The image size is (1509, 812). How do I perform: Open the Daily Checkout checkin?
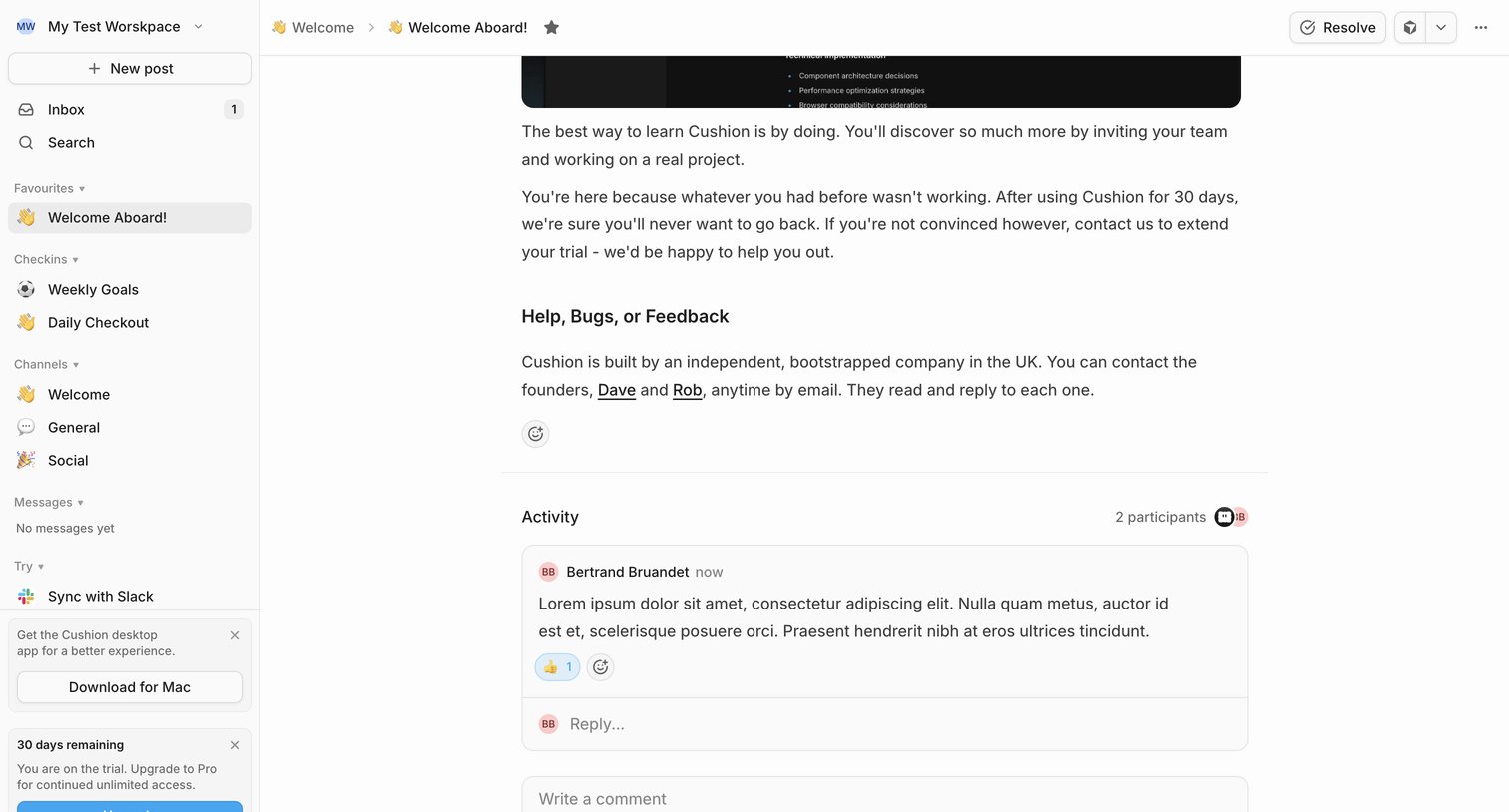[x=130, y=323]
